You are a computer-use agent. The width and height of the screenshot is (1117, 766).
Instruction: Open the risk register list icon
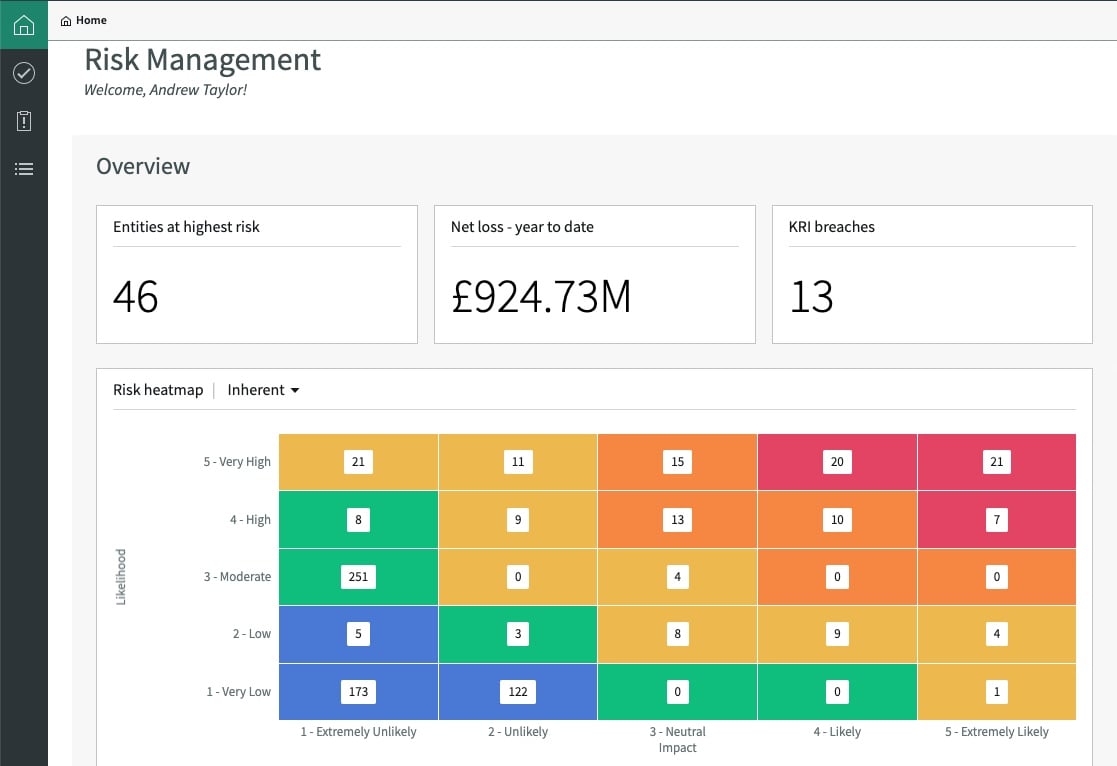point(24,168)
